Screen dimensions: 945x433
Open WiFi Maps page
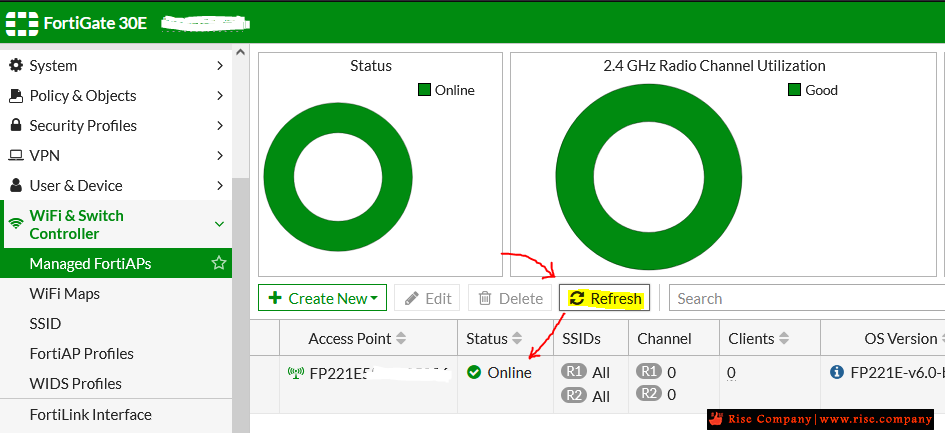click(116, 294)
